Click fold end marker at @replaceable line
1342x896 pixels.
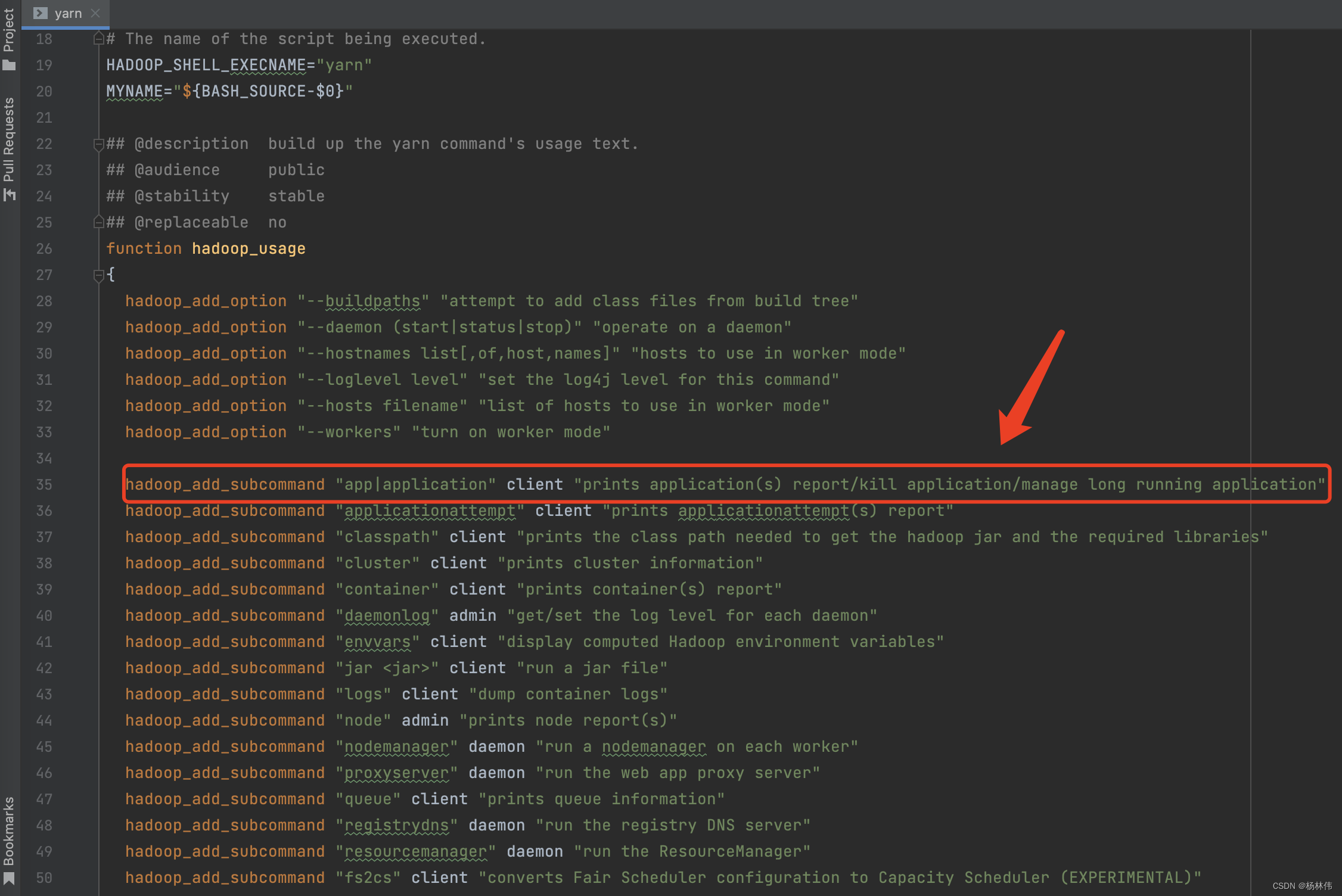[x=99, y=223]
